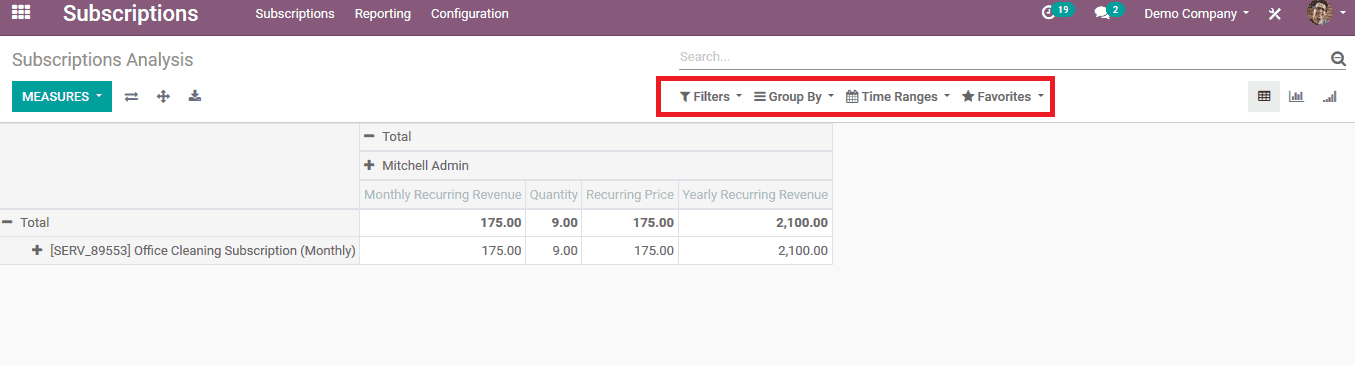Open the Group By dropdown
The height and width of the screenshot is (365, 1355).
point(794,97)
